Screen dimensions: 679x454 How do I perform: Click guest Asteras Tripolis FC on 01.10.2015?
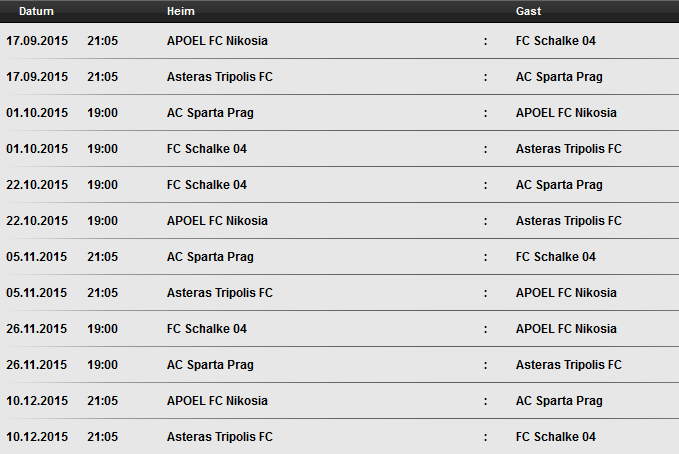tap(568, 149)
